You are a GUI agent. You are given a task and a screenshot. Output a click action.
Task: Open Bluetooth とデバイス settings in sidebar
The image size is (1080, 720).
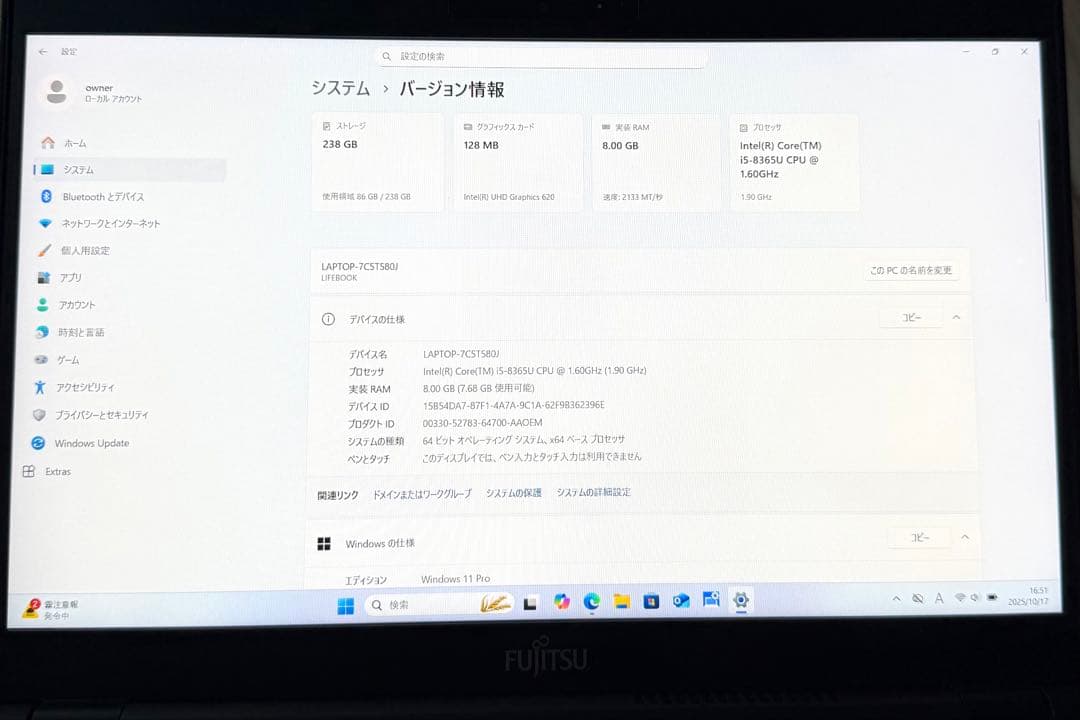click(101, 195)
